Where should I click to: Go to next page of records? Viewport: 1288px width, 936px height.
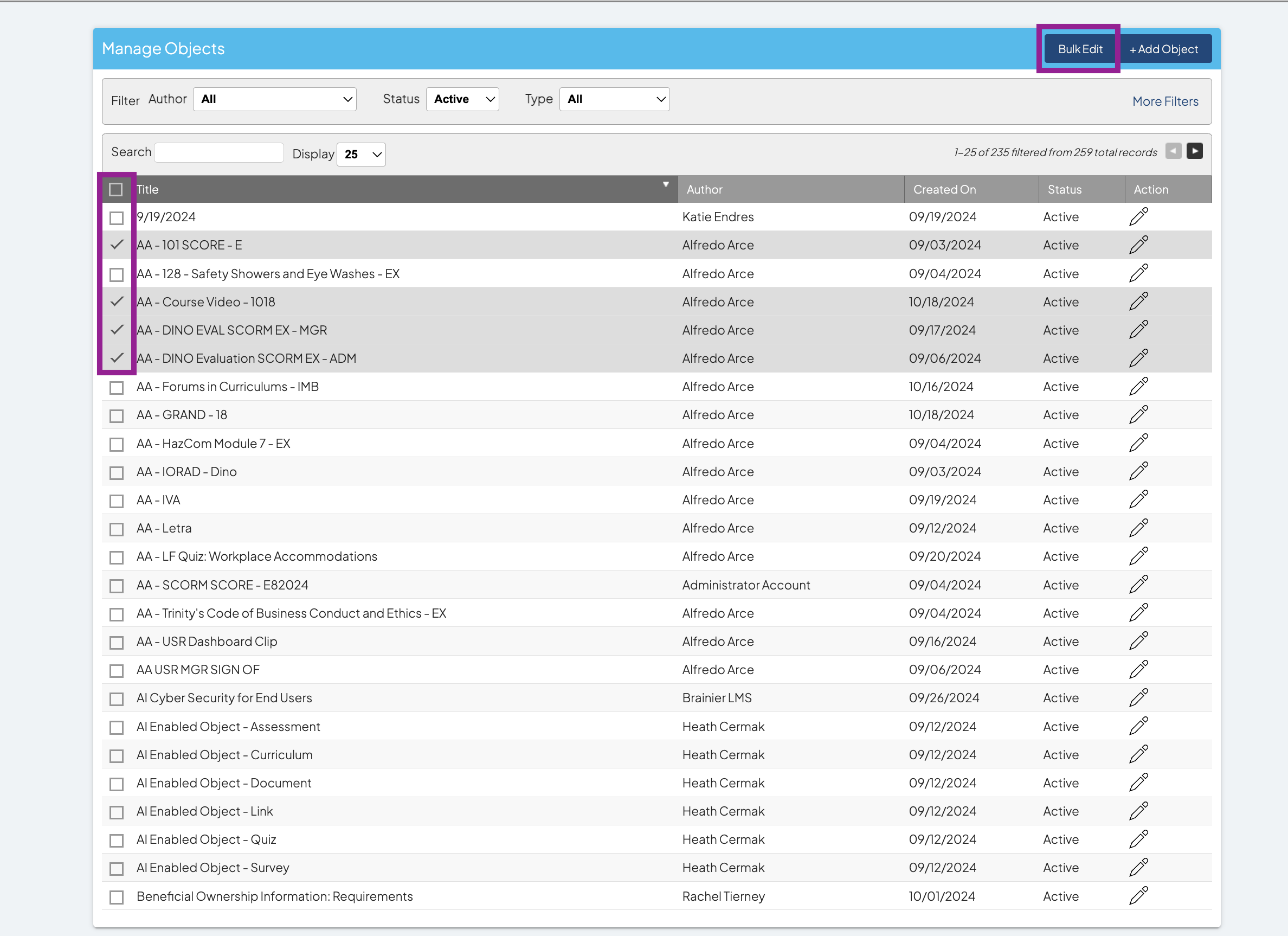1194,151
